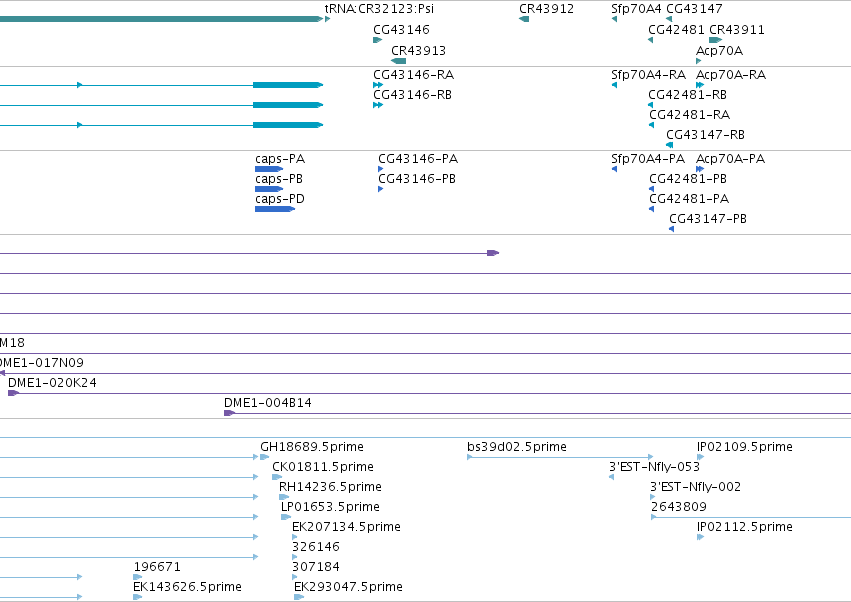Select the tRNA:CR32123:Psi gene label

tap(379, 9)
